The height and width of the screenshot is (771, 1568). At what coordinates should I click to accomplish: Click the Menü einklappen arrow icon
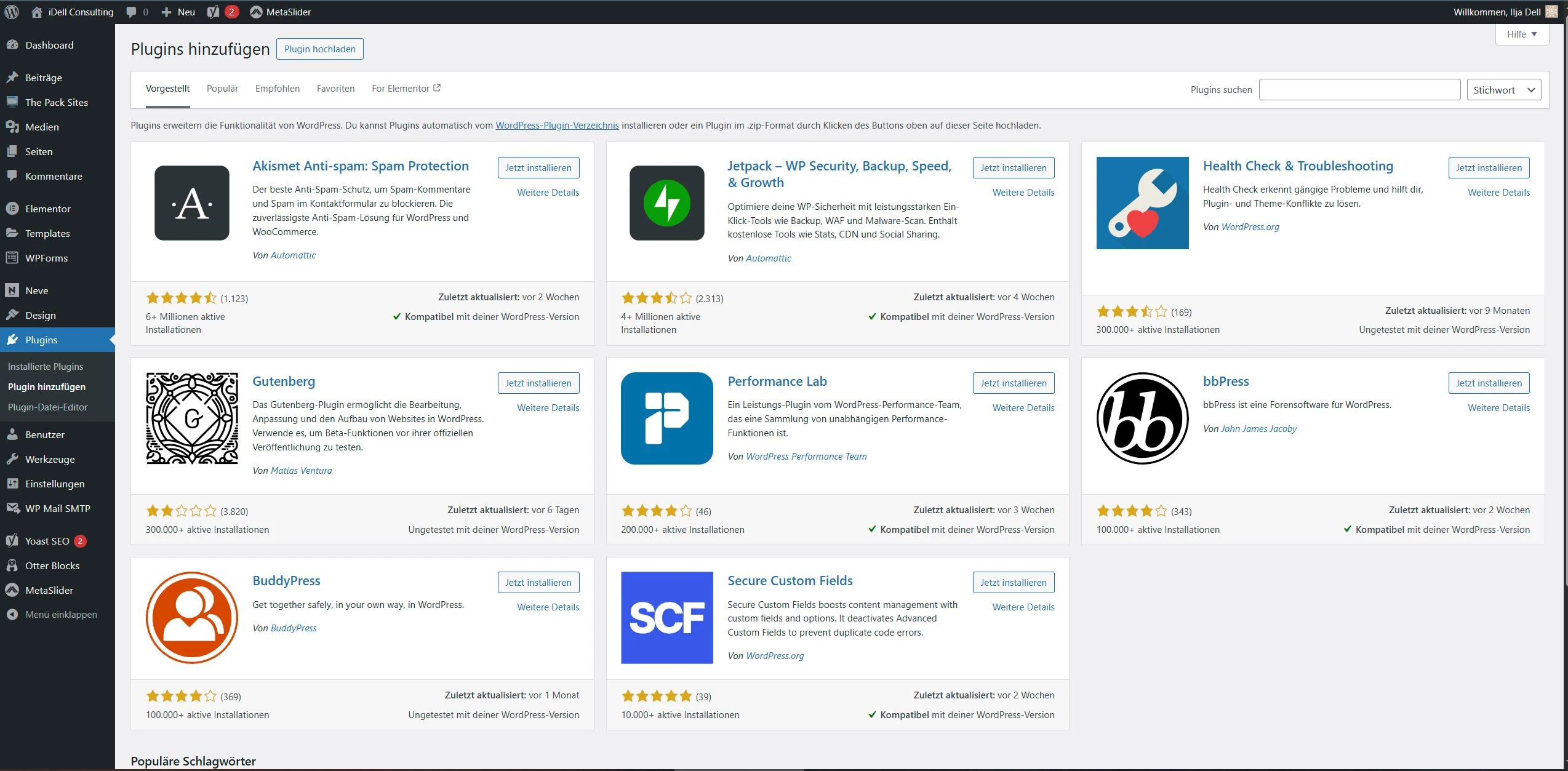pyautogui.click(x=12, y=614)
